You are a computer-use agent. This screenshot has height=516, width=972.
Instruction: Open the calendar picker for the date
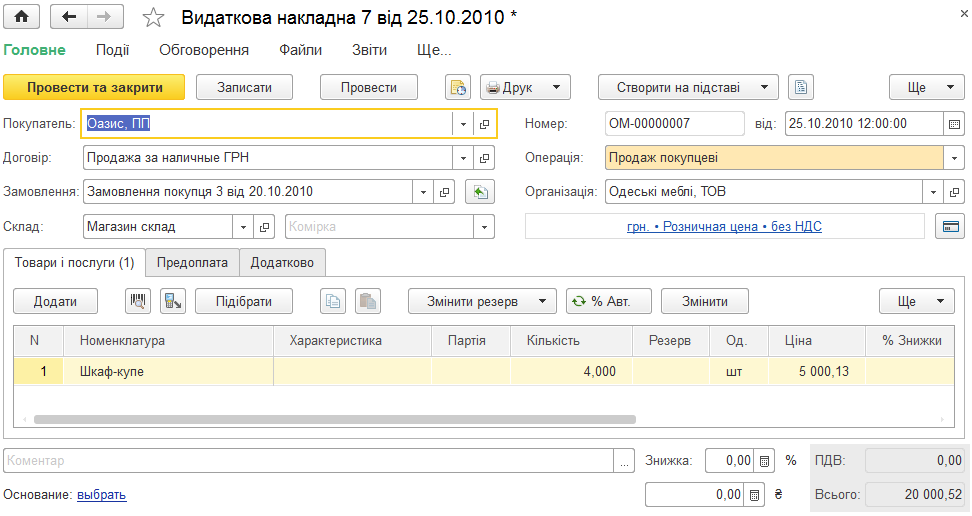tap(954, 124)
